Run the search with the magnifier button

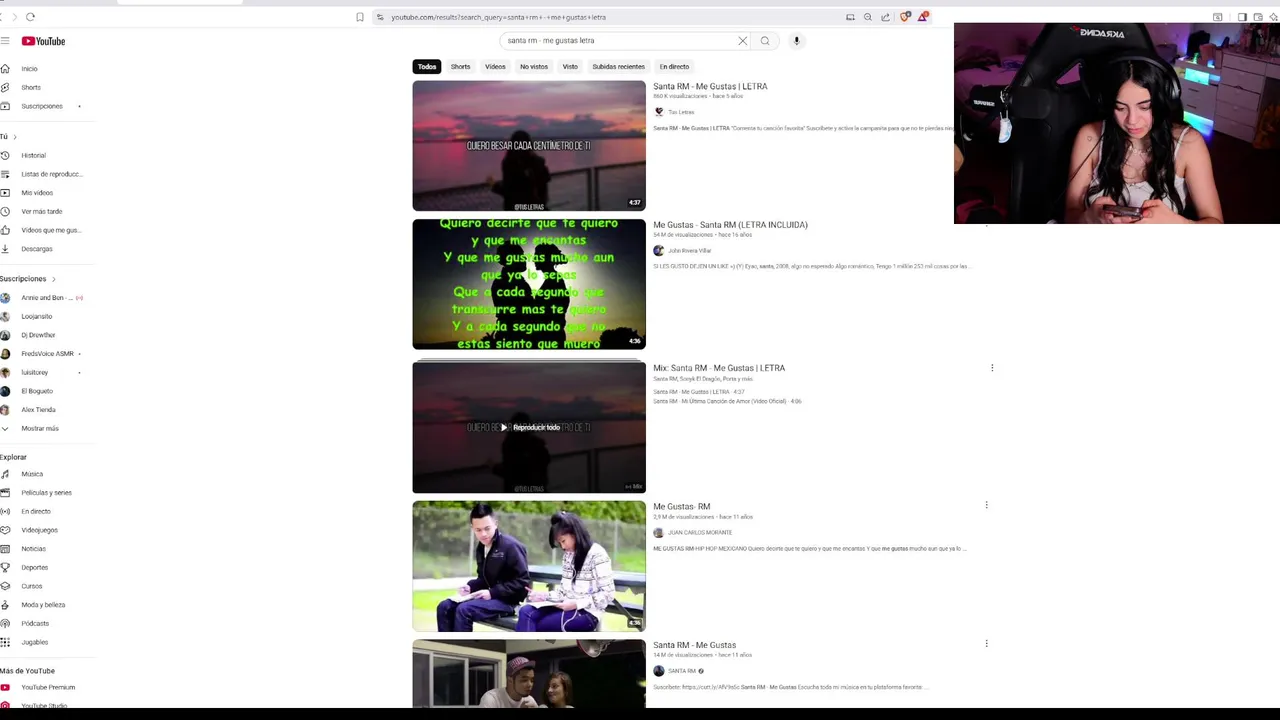(x=765, y=41)
